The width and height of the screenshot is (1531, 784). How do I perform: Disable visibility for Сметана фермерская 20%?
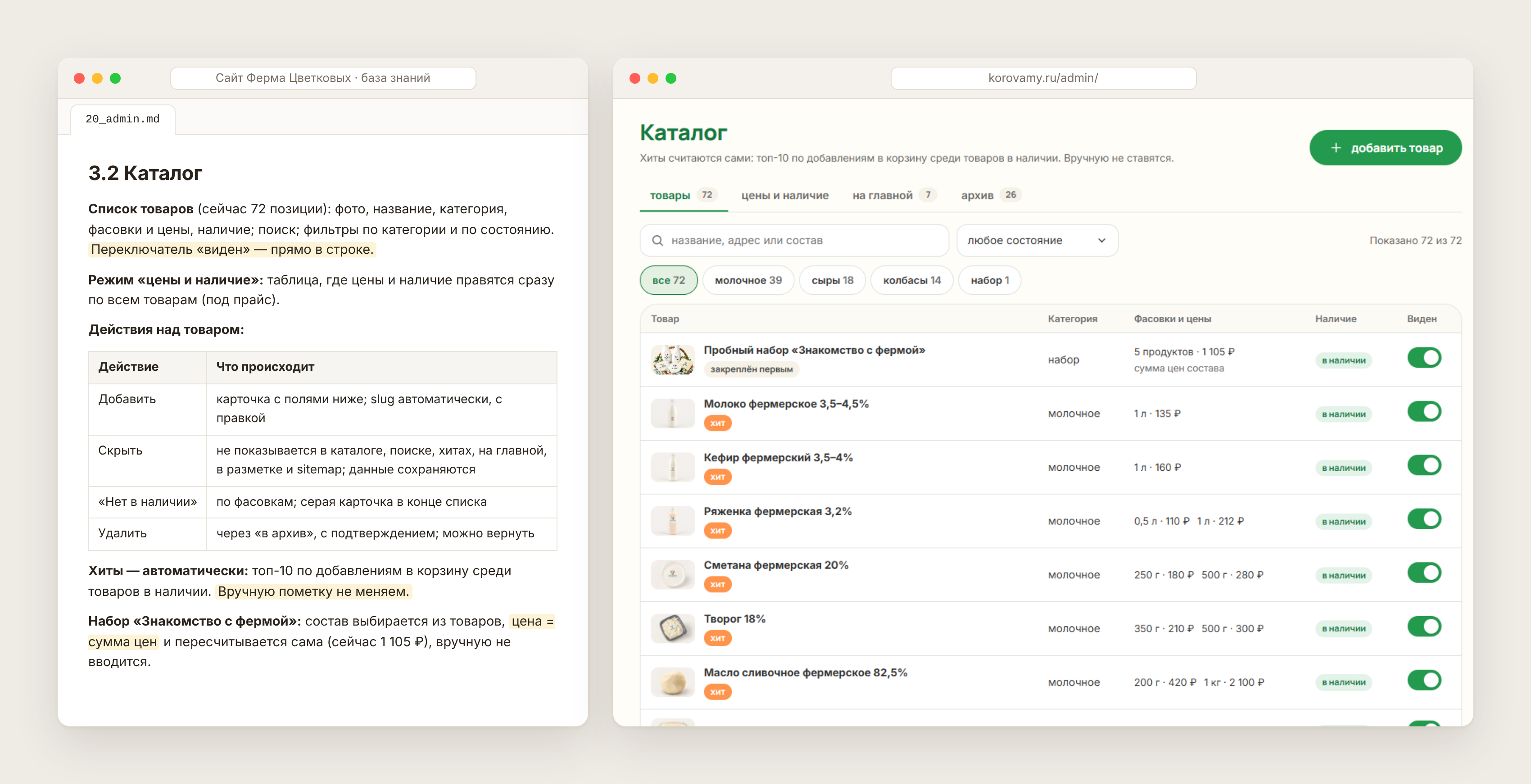coord(1424,572)
